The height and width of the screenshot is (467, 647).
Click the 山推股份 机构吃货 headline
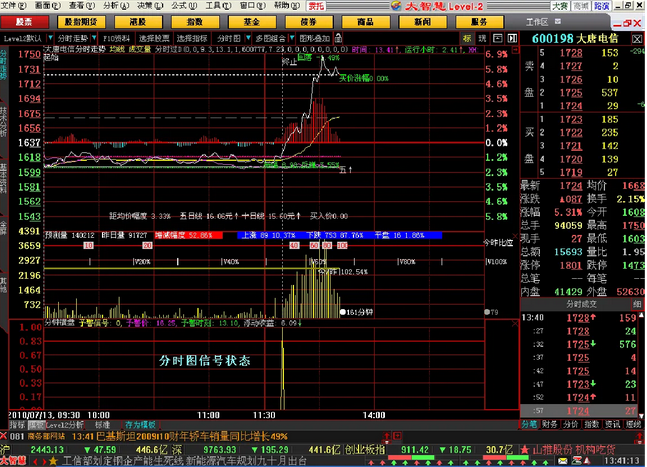click(573, 449)
